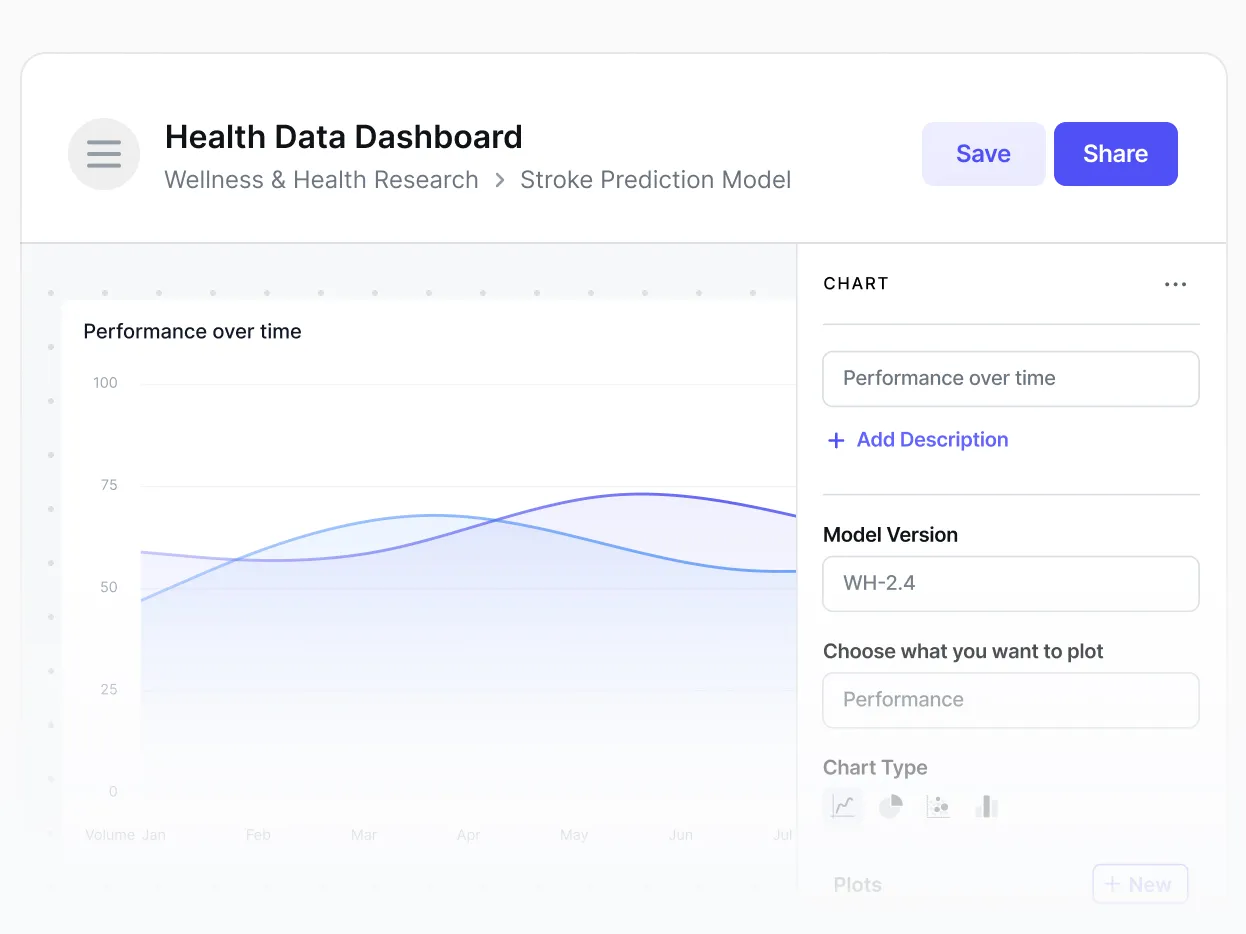Go to Wellness & Health Research breadcrumb
The image size is (1246, 934).
click(x=321, y=180)
